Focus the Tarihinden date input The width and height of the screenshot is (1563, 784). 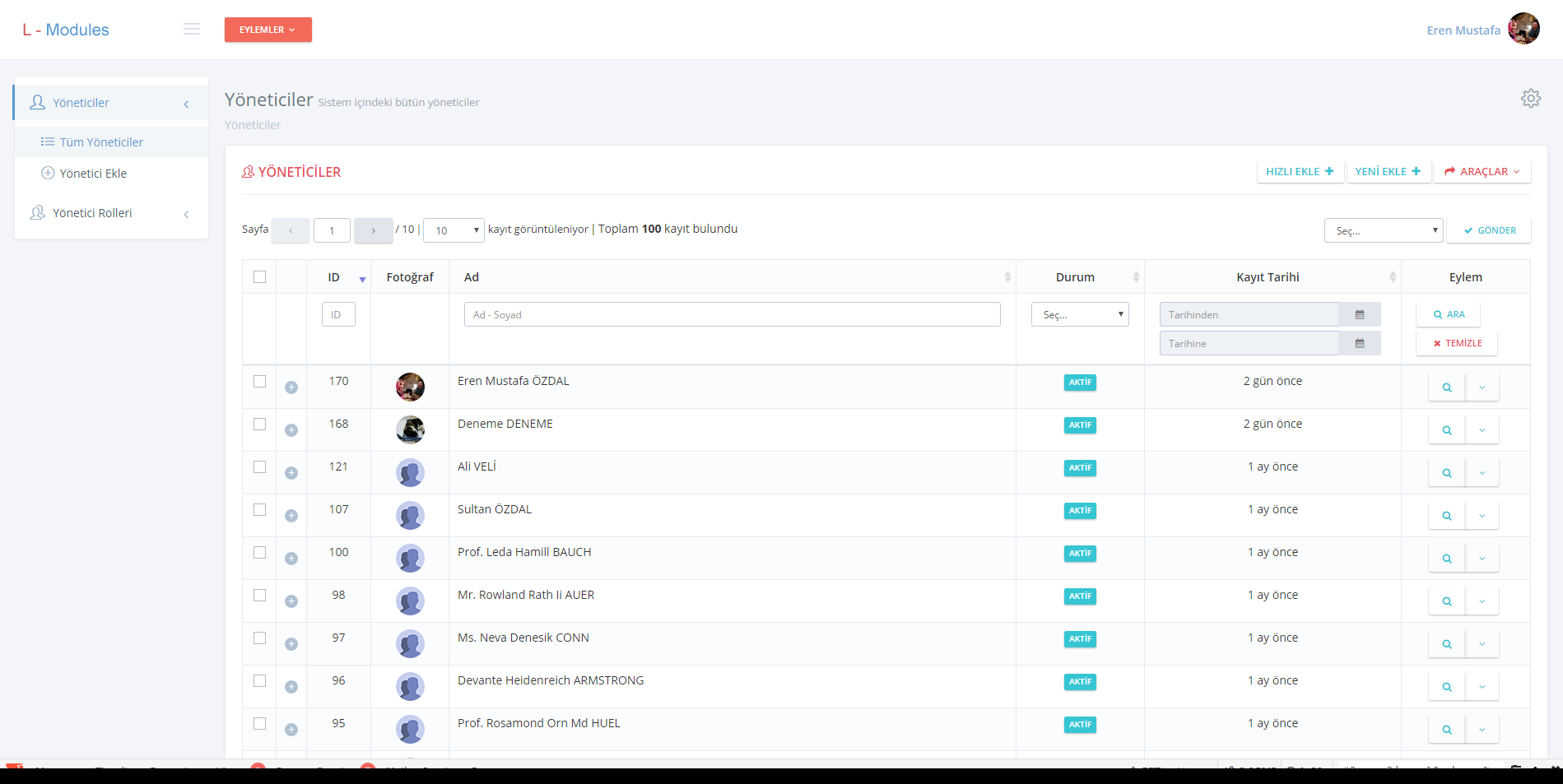(1249, 315)
